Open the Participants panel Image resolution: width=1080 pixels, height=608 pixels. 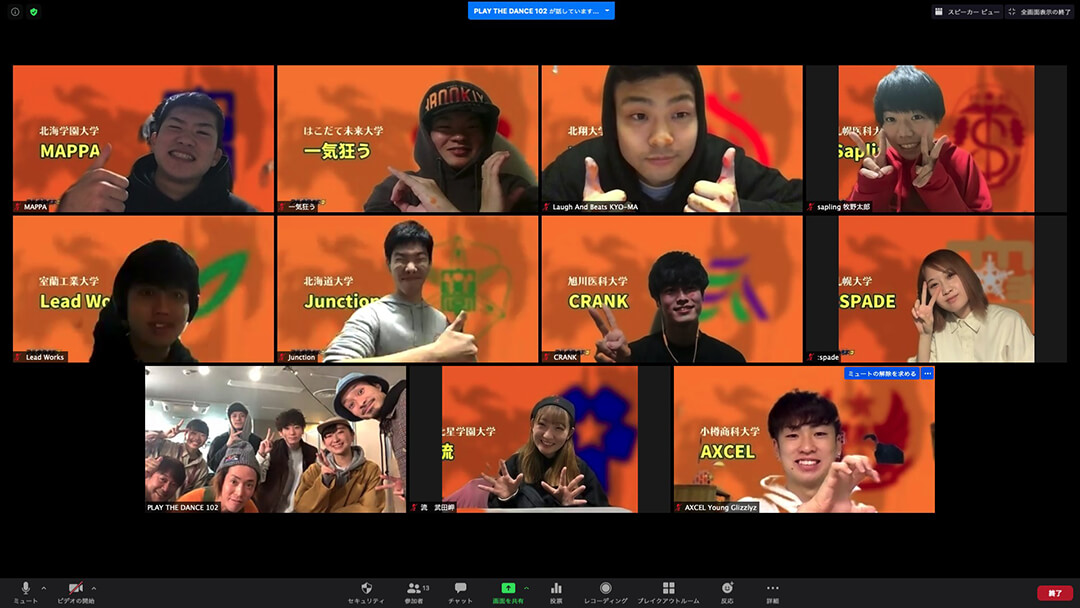pos(413,590)
